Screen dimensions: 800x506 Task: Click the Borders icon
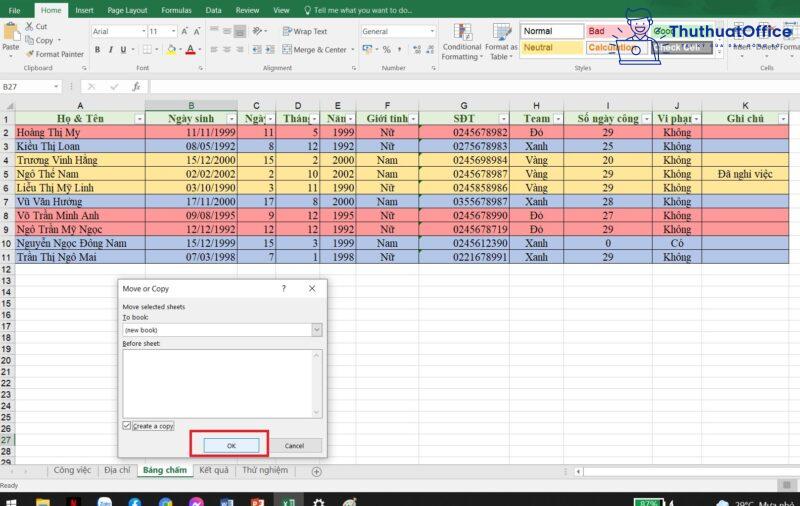147,49
